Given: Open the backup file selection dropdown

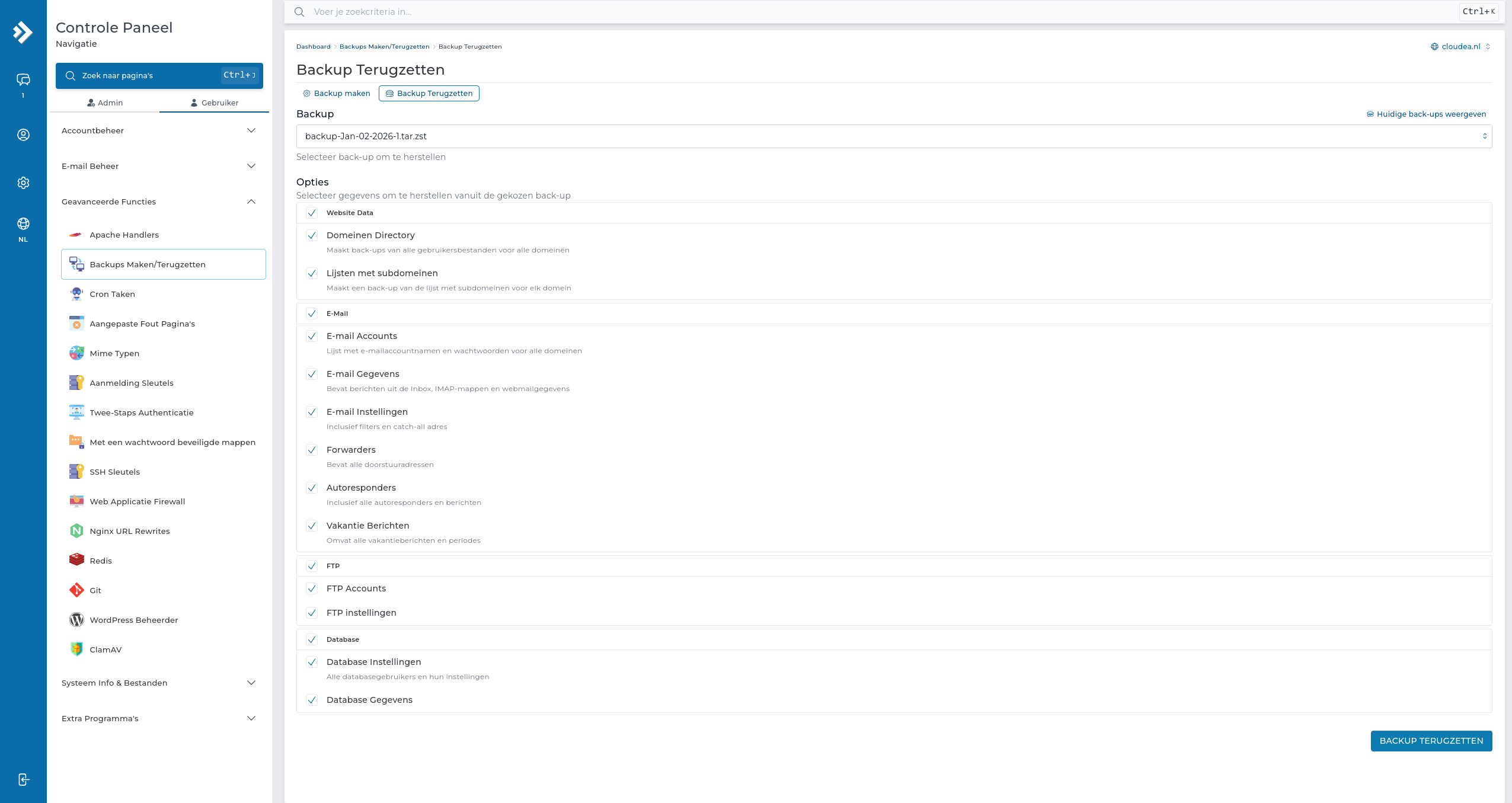Looking at the screenshot, I should 894,136.
